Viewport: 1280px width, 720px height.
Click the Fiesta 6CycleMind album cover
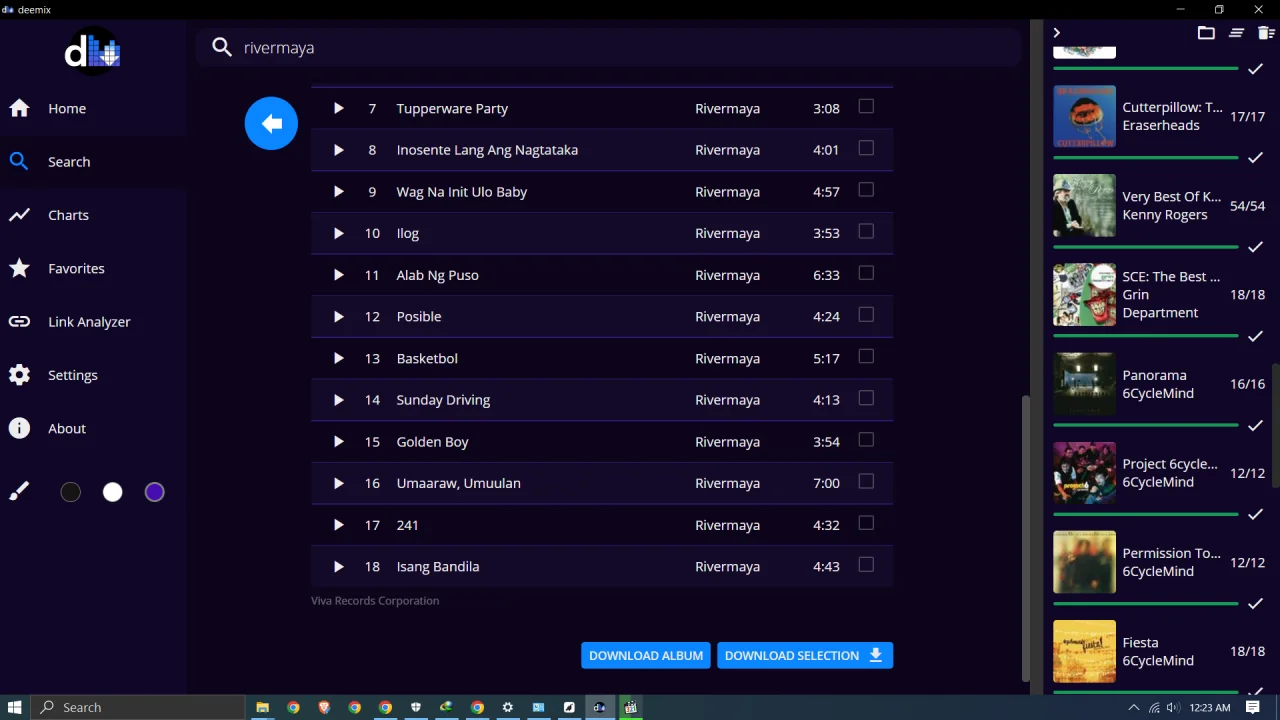[x=1084, y=651]
